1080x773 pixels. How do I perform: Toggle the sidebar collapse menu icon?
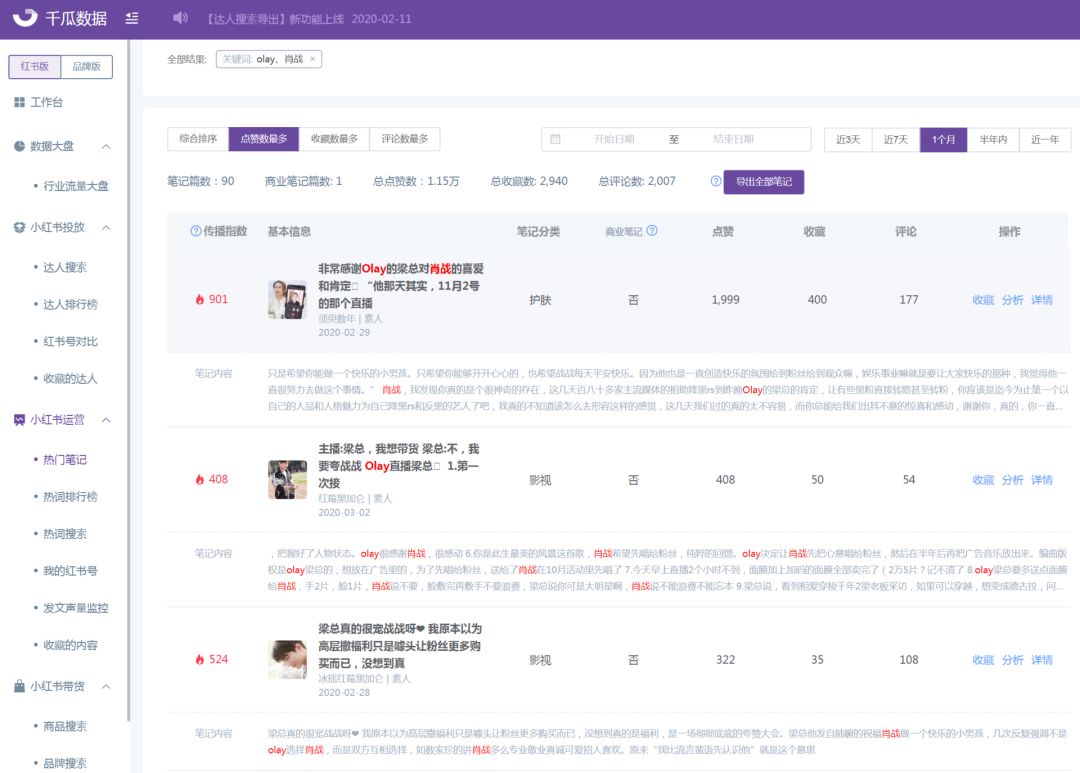[132, 19]
